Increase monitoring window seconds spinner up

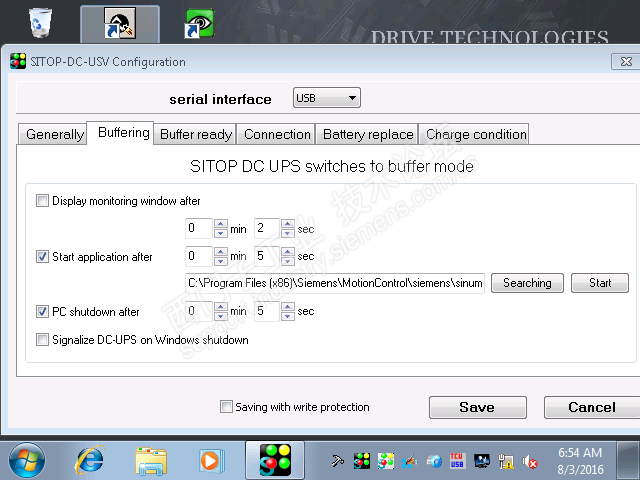(x=288, y=224)
